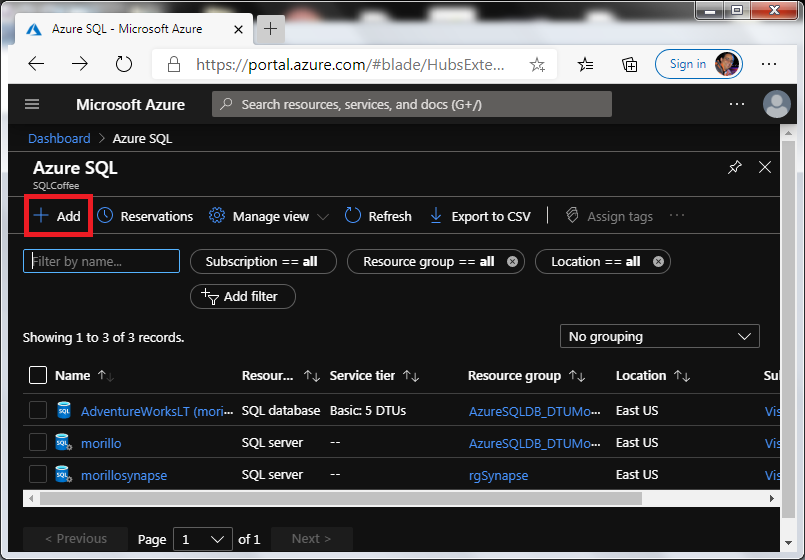Export the list to CSV
The width and height of the screenshot is (805, 560).
480,216
